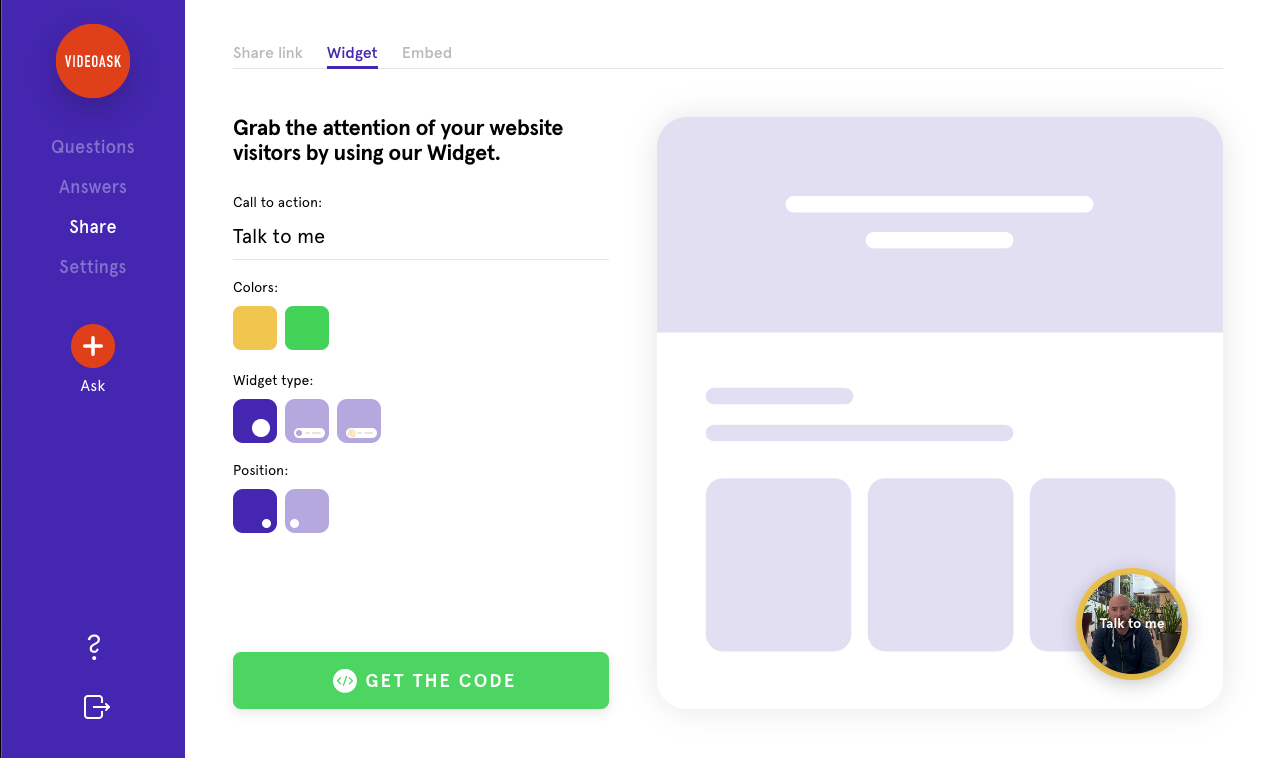This screenshot has width=1270, height=758.
Task: Switch to the Share link tab
Action: coord(267,52)
